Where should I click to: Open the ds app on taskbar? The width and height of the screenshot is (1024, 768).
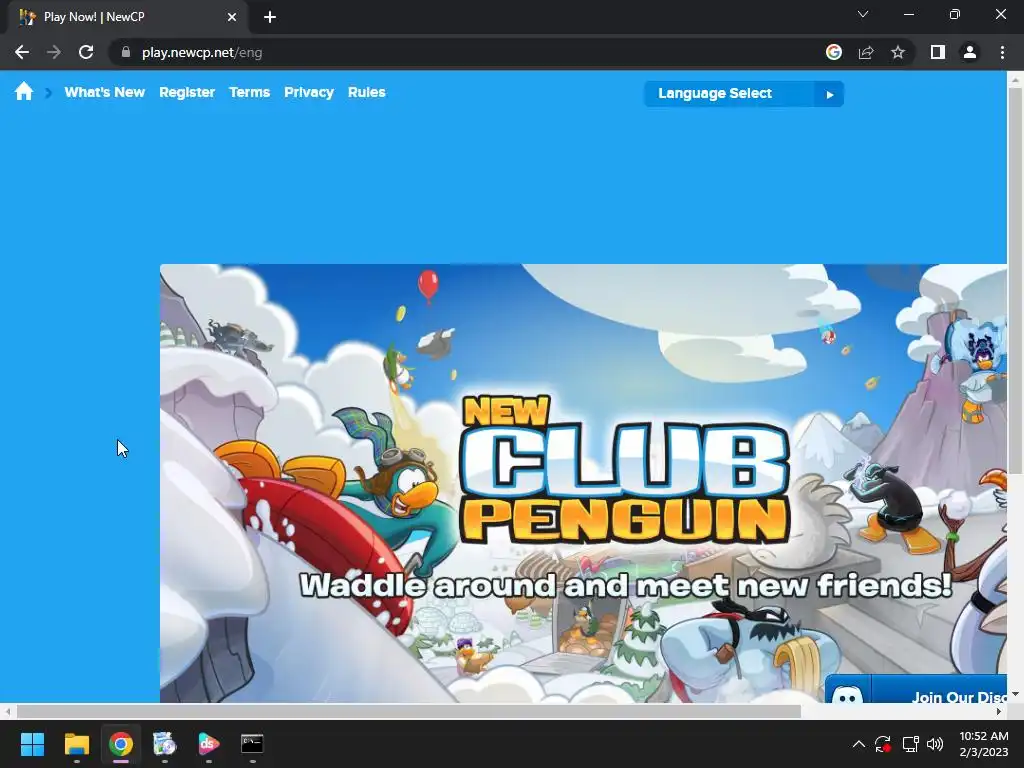[209, 744]
